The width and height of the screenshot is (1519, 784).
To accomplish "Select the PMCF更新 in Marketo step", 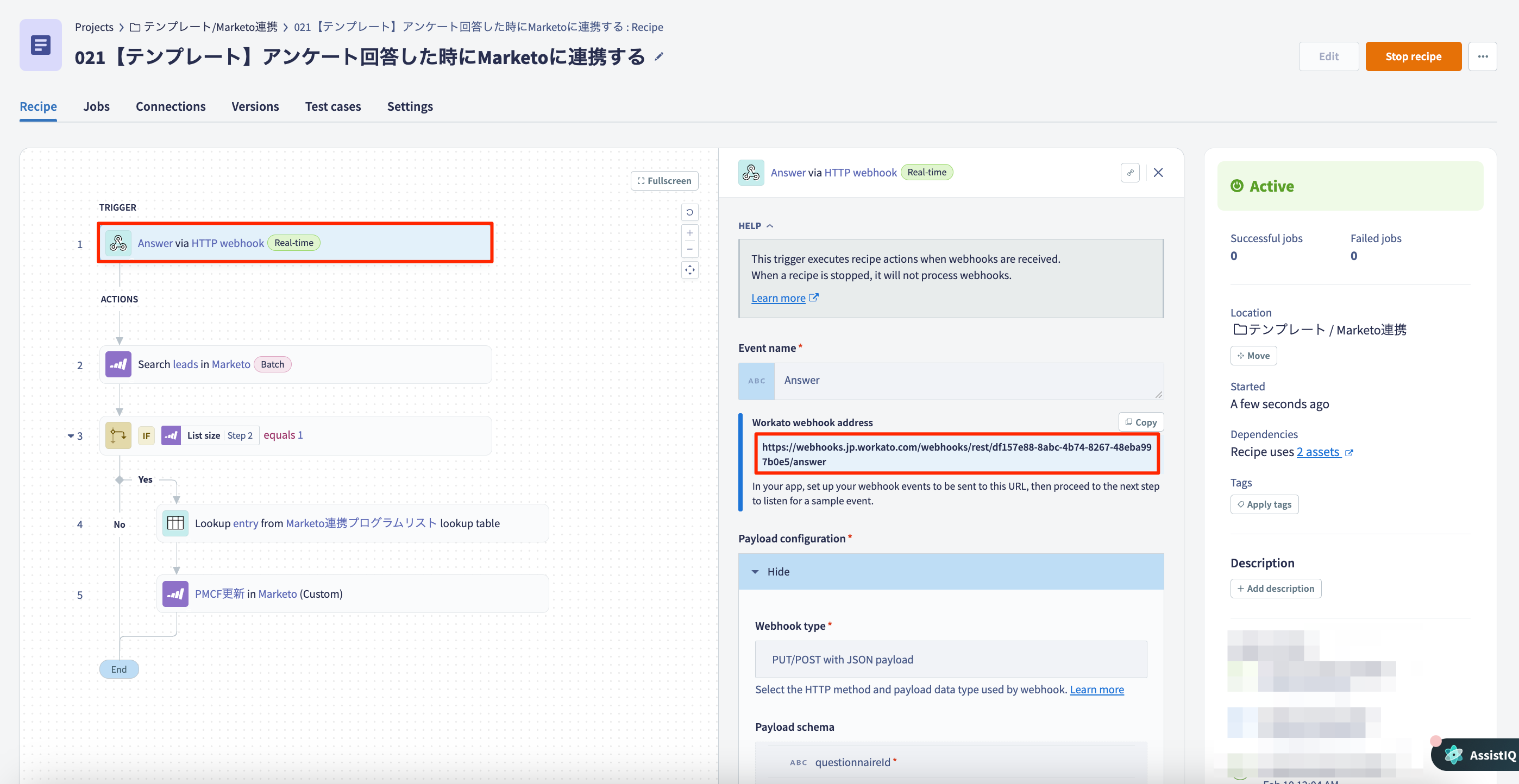I will [x=352, y=593].
